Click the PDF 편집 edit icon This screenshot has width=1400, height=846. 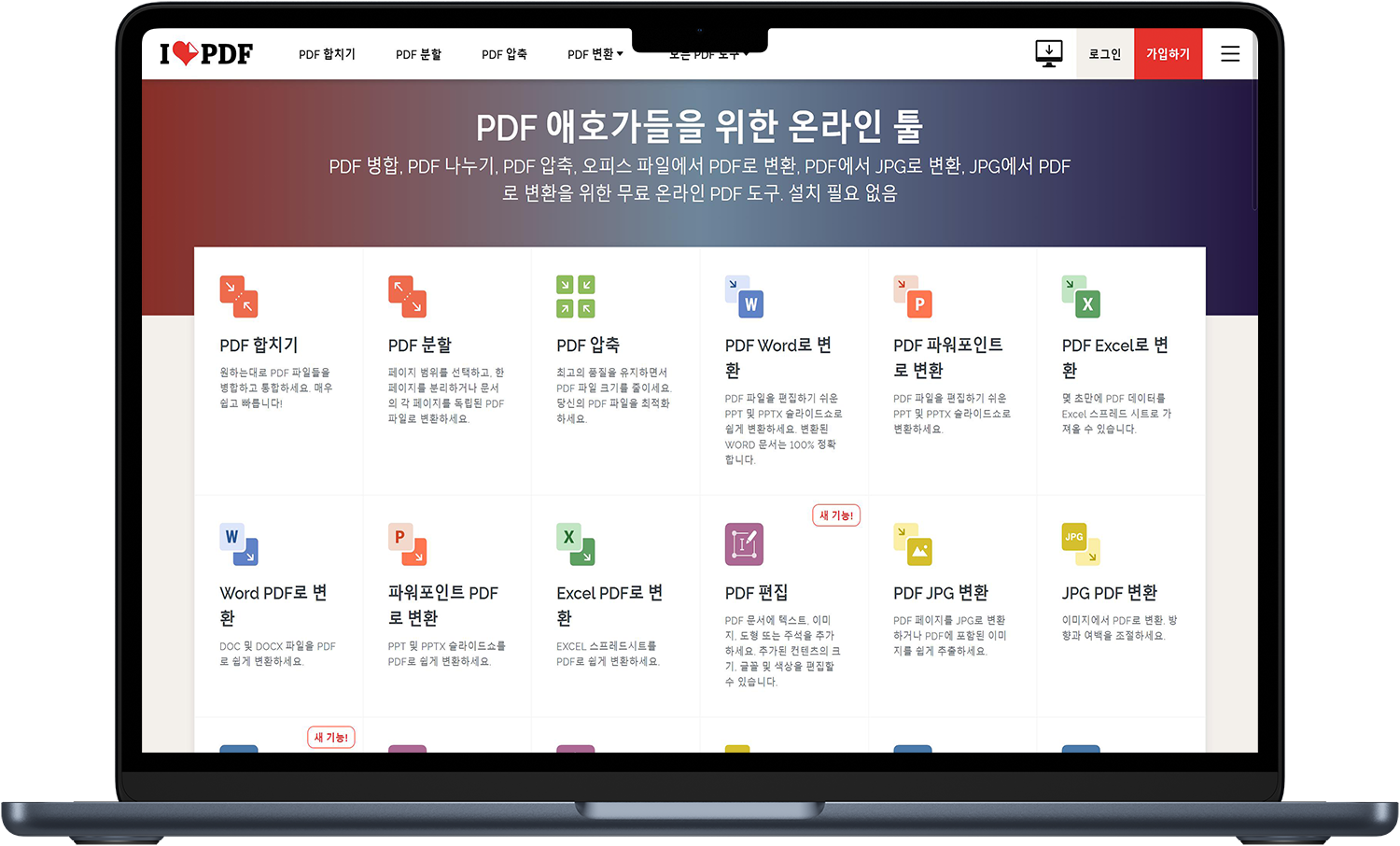(744, 544)
